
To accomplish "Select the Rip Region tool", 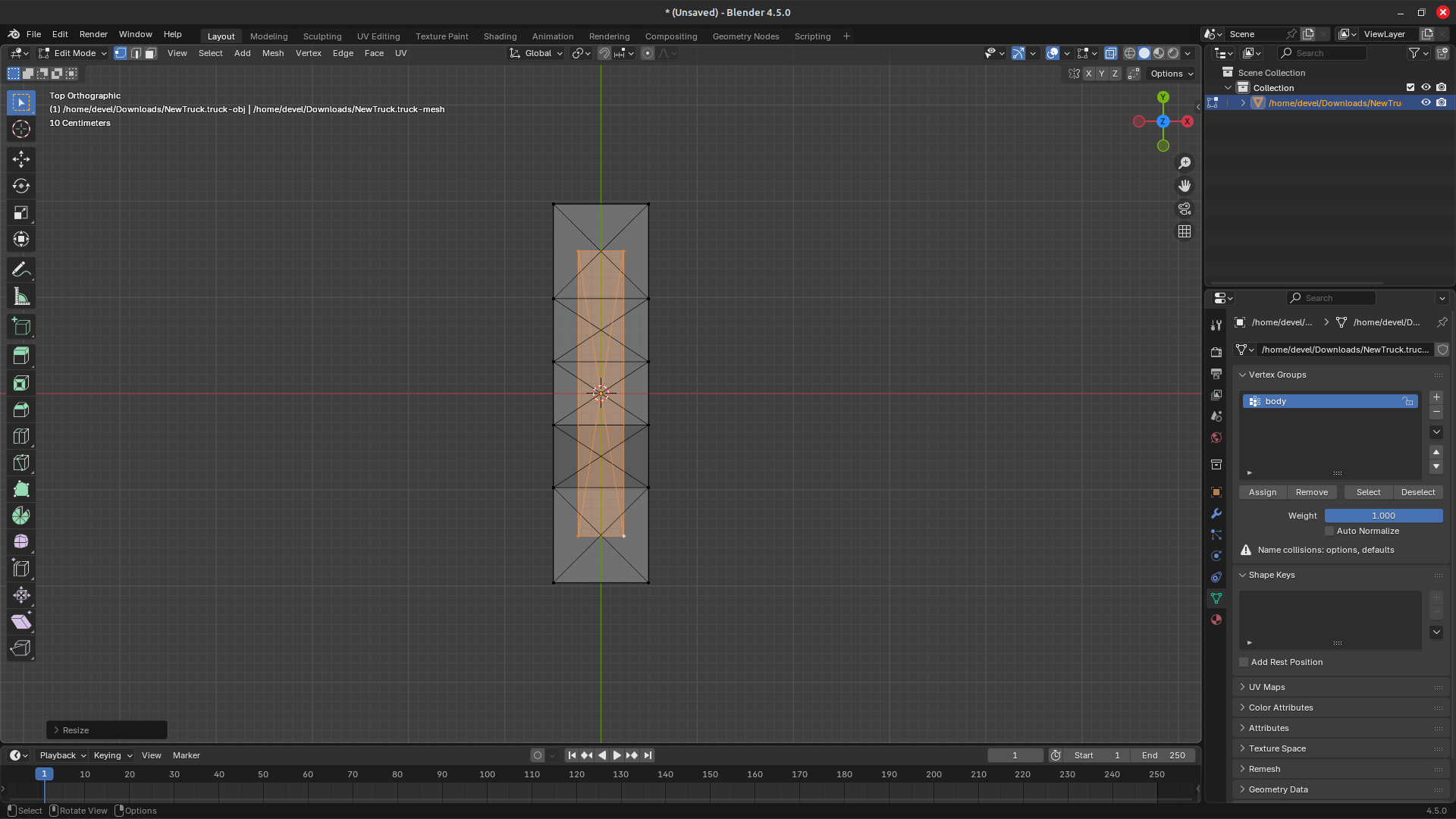I will point(21,648).
